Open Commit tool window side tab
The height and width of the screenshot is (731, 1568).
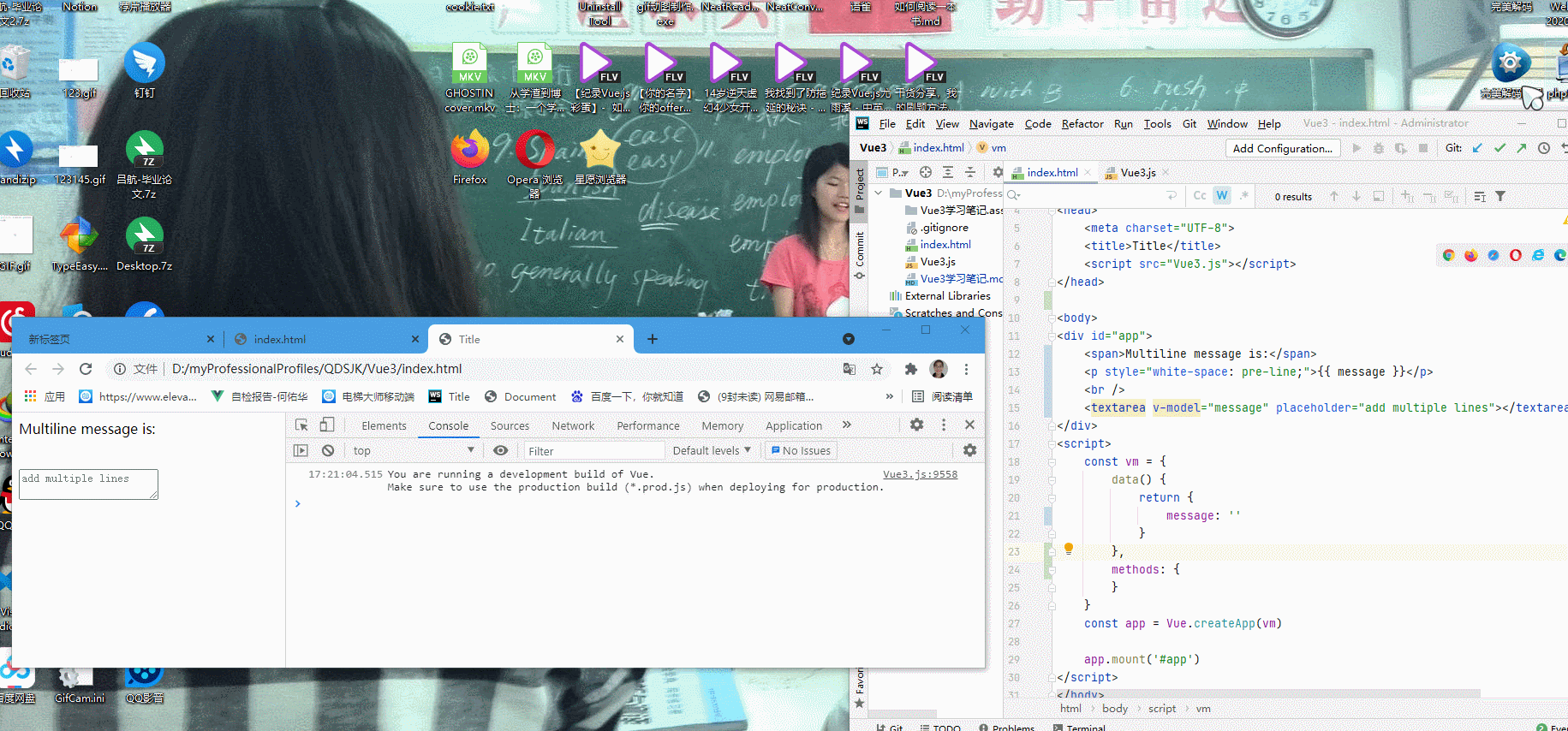pyautogui.click(x=860, y=255)
